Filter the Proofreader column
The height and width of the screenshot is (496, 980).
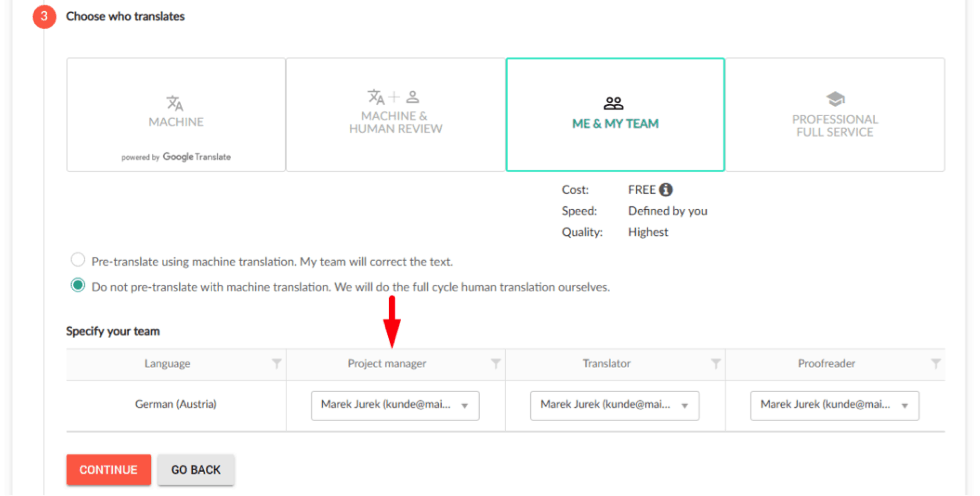[x=936, y=364]
